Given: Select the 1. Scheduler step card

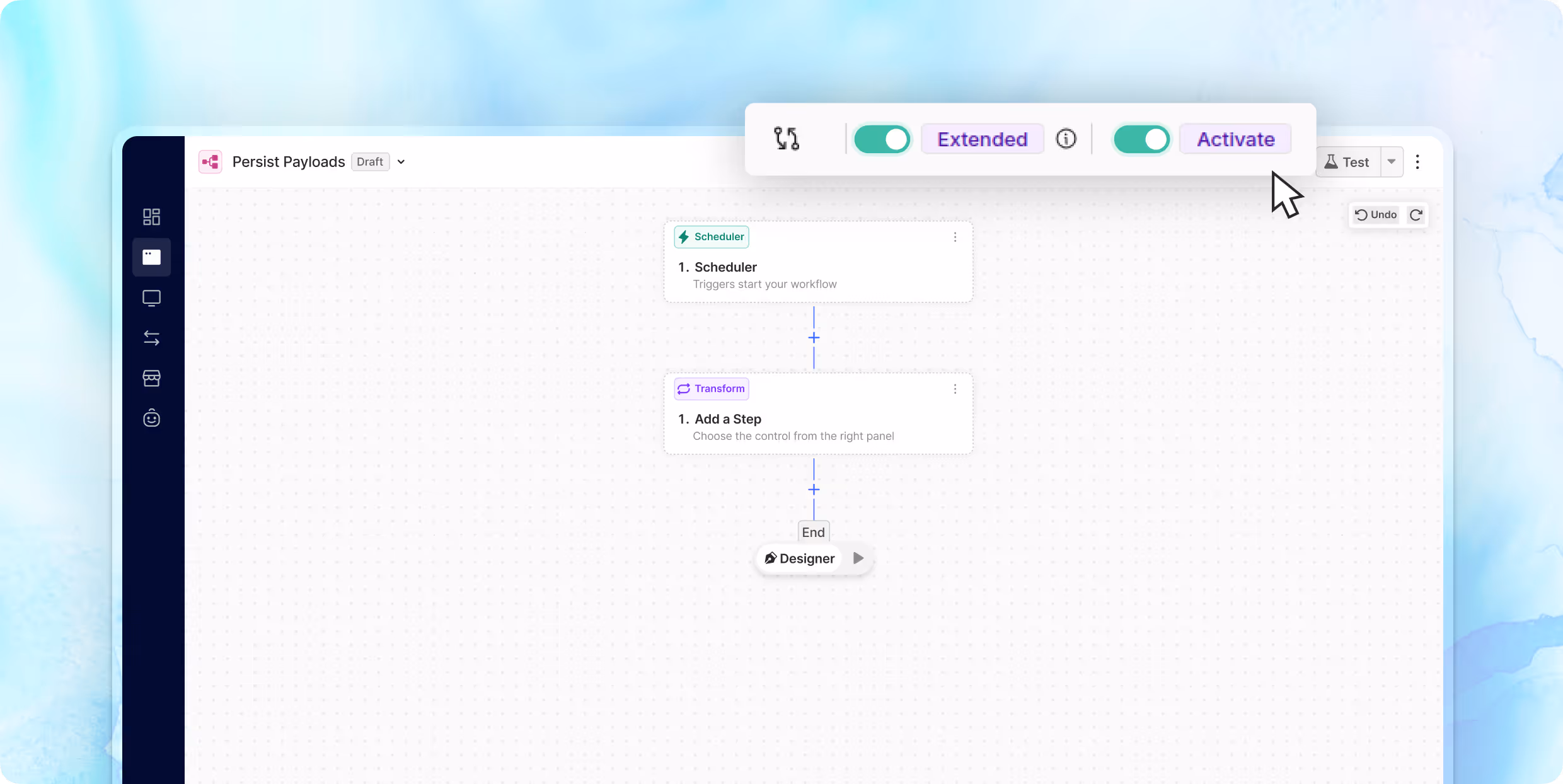Looking at the screenshot, I should [818, 262].
